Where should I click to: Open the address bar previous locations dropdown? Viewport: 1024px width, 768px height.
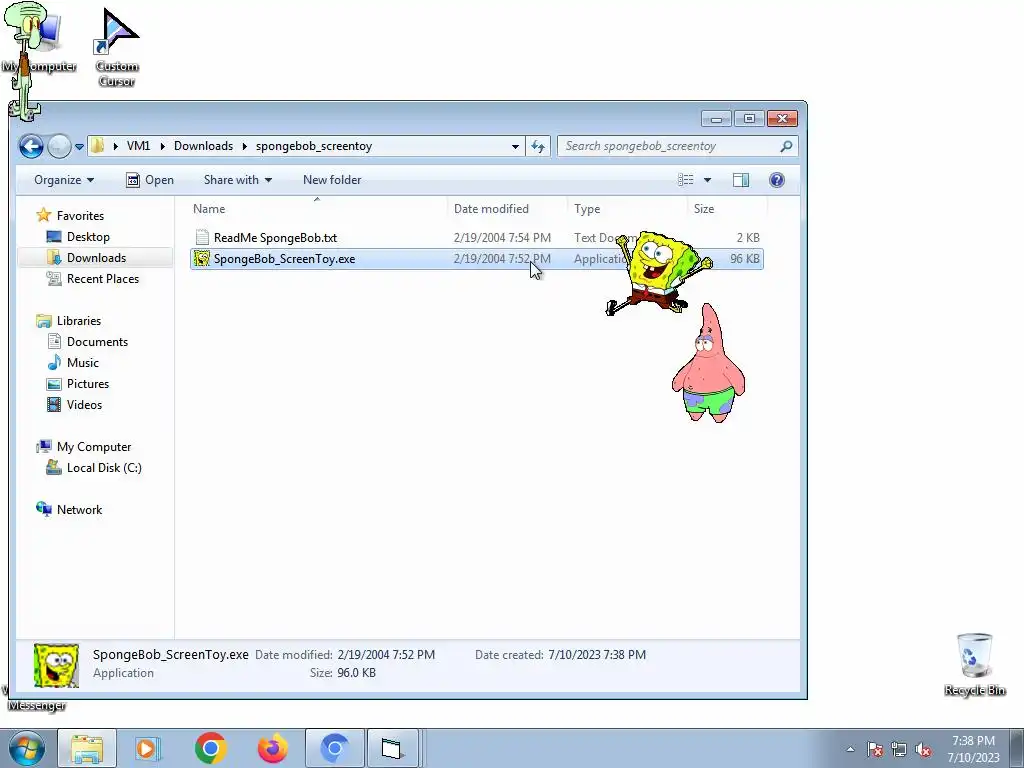tap(515, 146)
